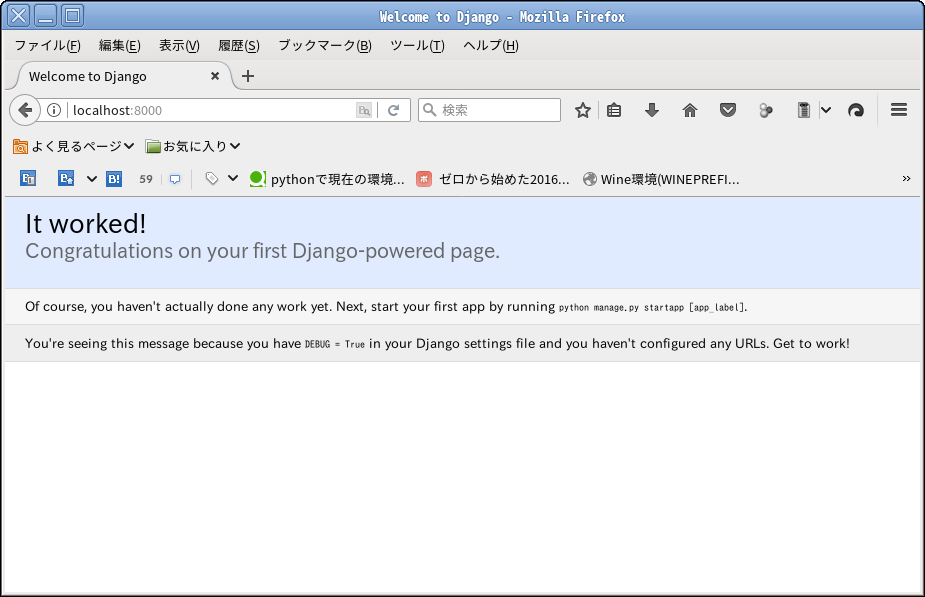
Task: Open お気に入り bookmarks folder
Action: (193, 146)
